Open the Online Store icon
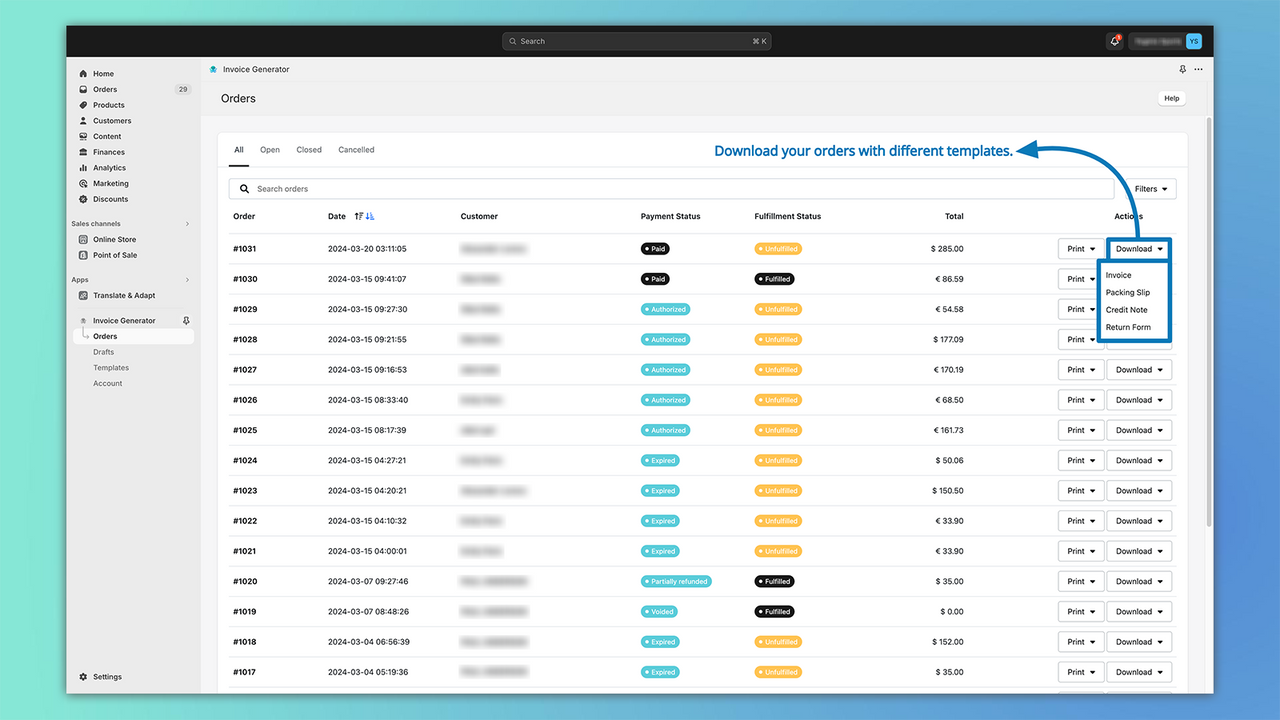Viewport: 1280px width, 720px height. pyautogui.click(x=84, y=240)
